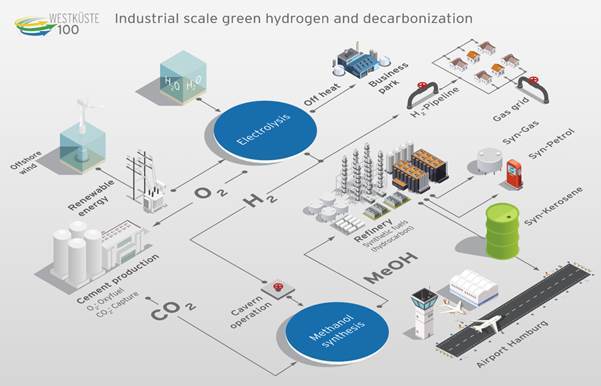This screenshot has height=386, width=601.
Task: Click the 'Syn-Petrol' label
Action: (552, 144)
